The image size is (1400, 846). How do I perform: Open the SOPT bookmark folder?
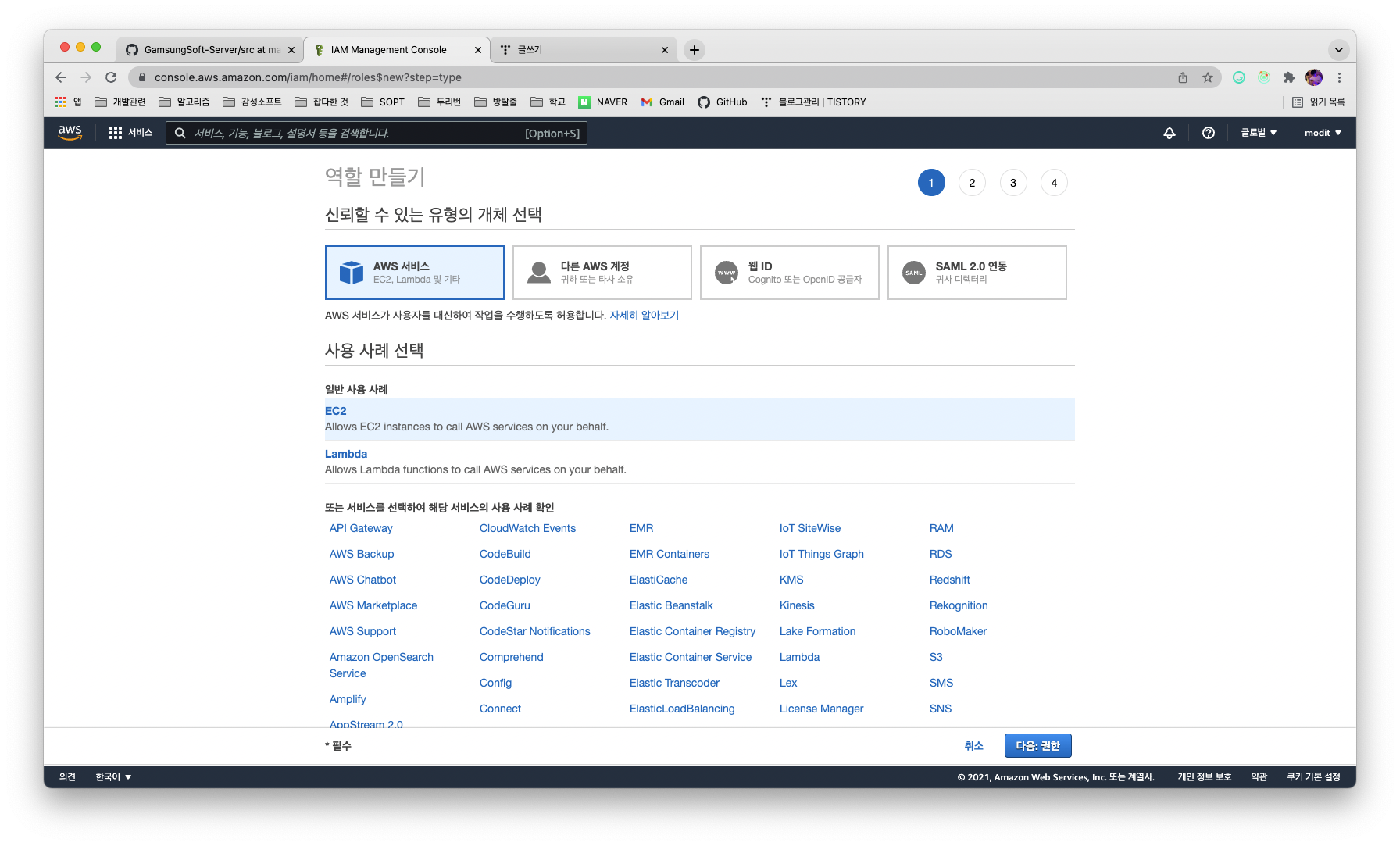(383, 102)
